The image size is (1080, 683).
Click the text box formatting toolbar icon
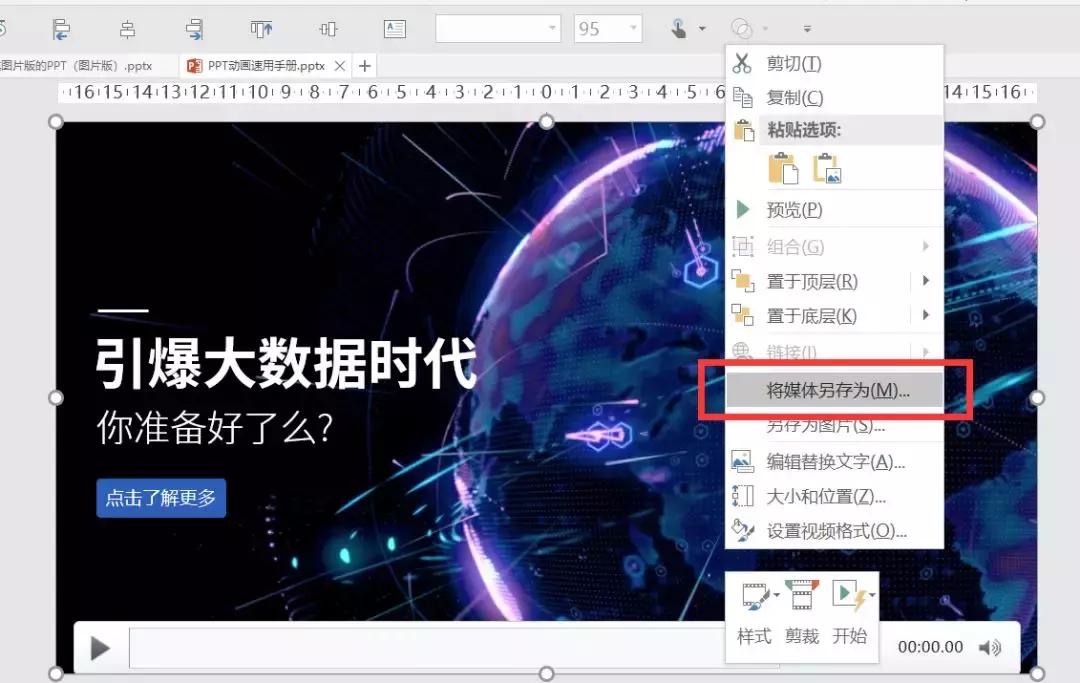[x=393, y=28]
